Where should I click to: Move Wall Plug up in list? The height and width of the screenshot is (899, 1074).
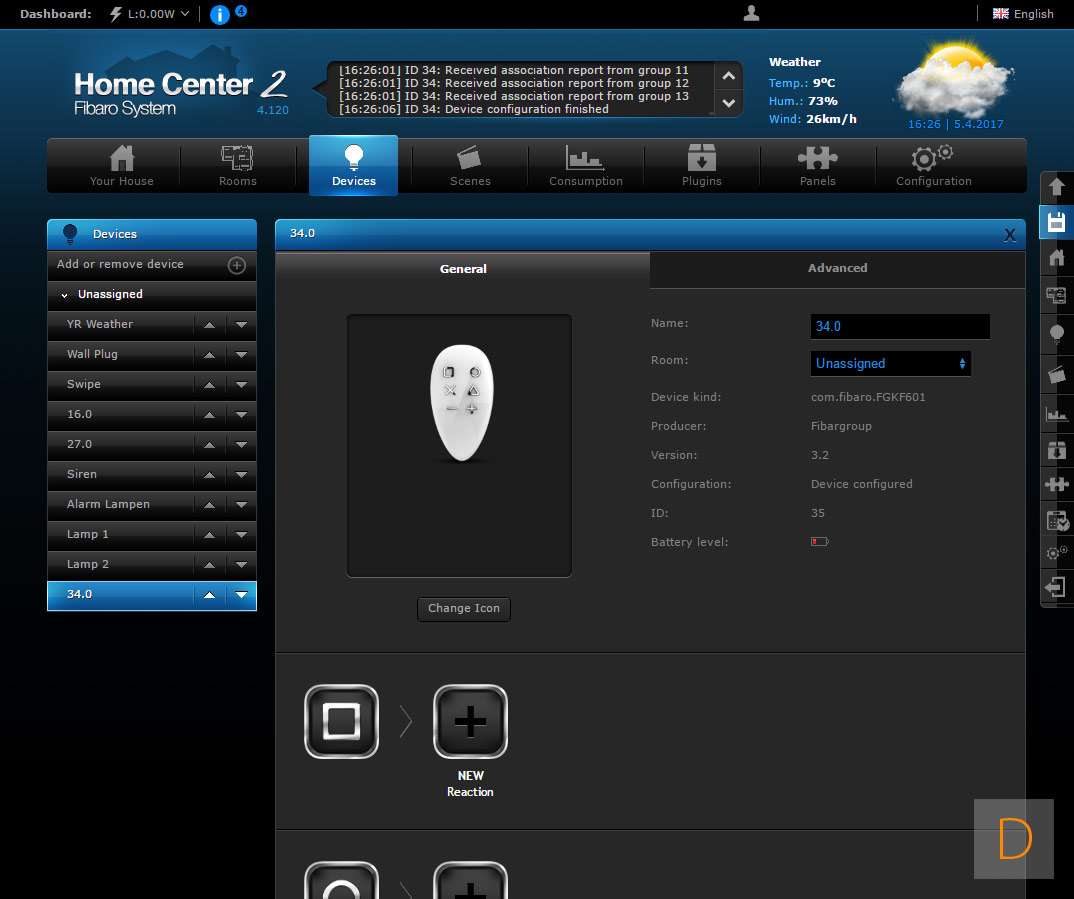210,355
